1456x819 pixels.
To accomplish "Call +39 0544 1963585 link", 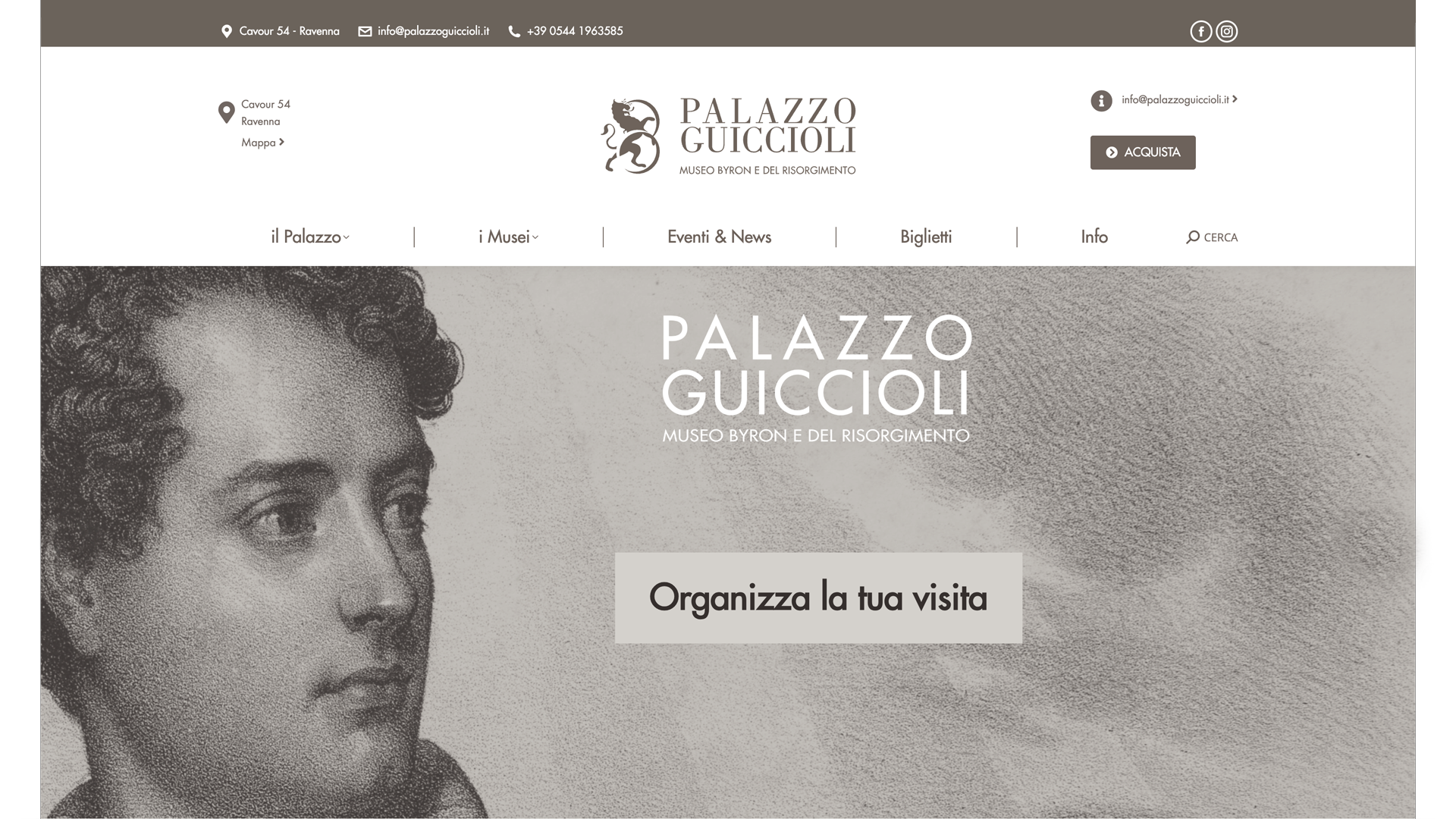I will tap(575, 31).
